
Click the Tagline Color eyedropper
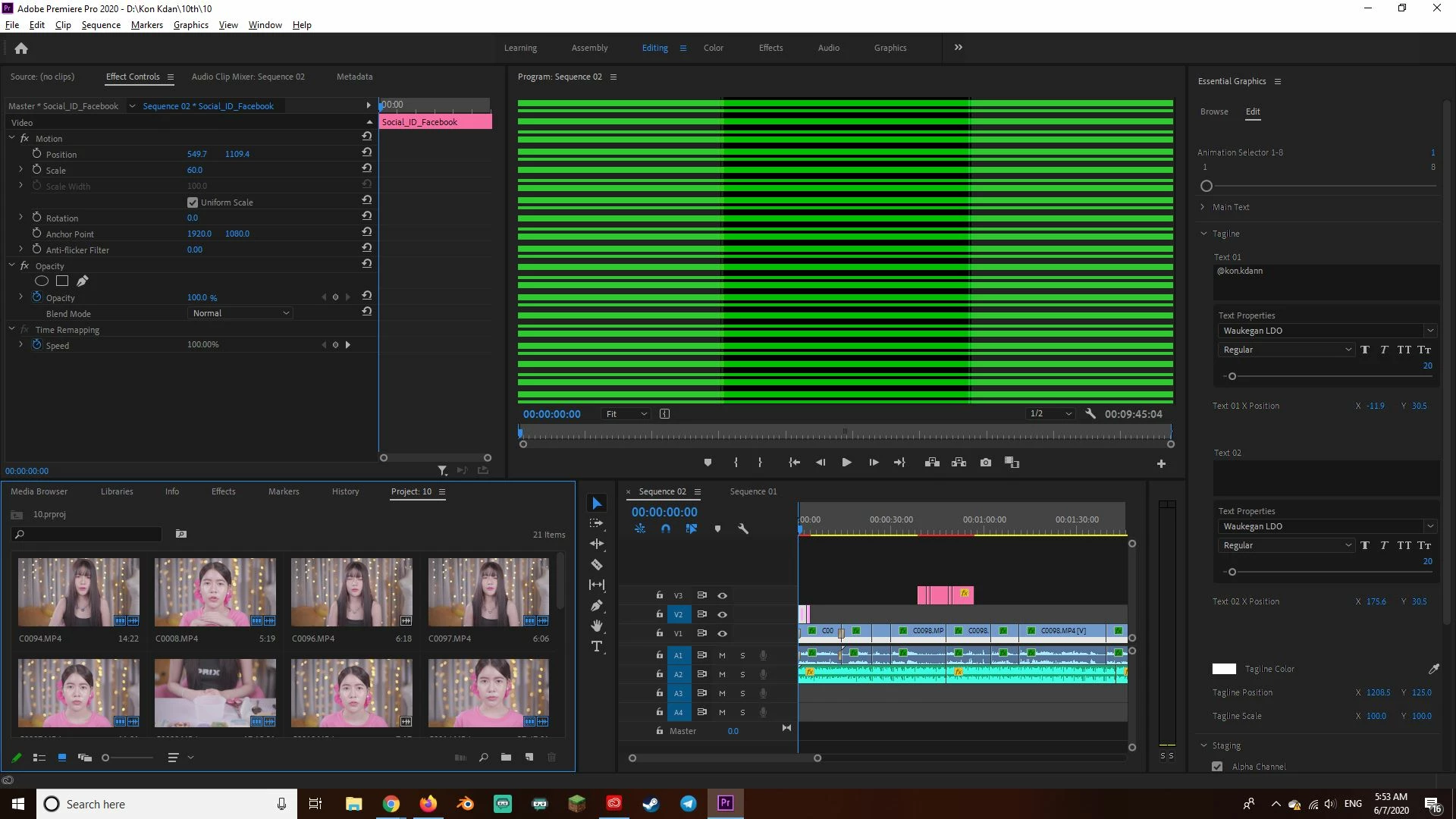1433,669
